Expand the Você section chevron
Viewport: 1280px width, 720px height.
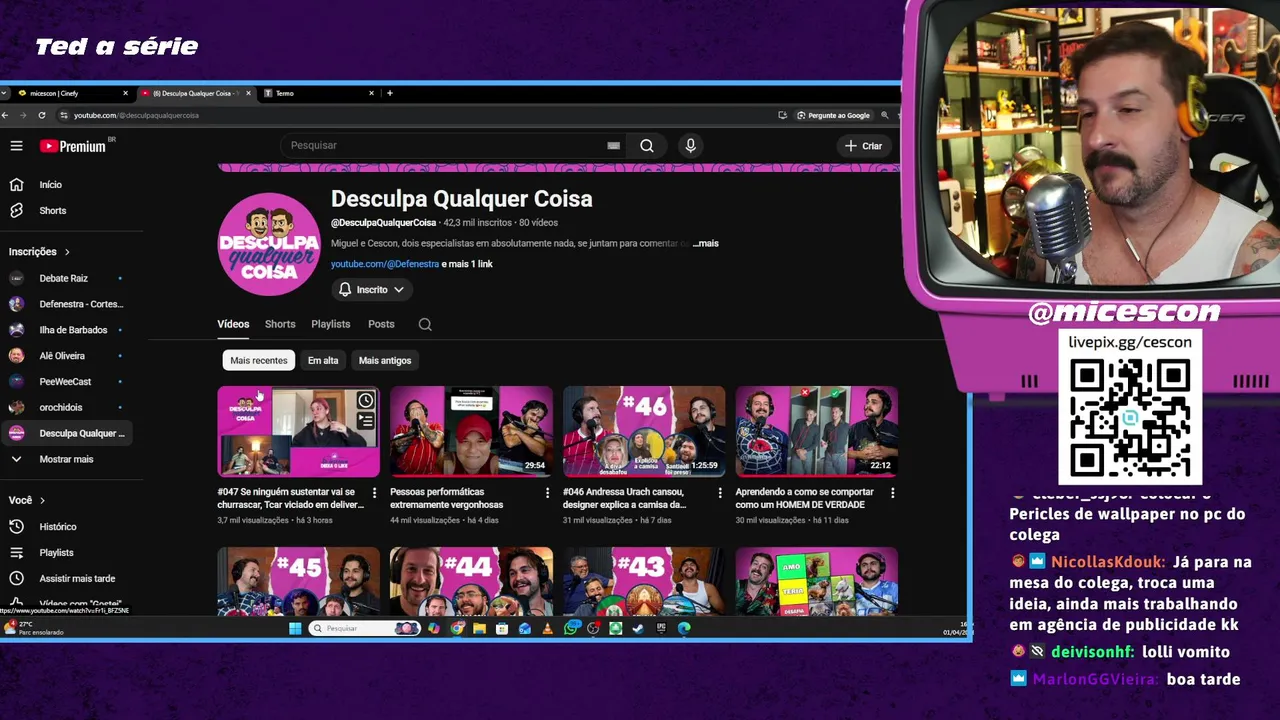click(42, 500)
